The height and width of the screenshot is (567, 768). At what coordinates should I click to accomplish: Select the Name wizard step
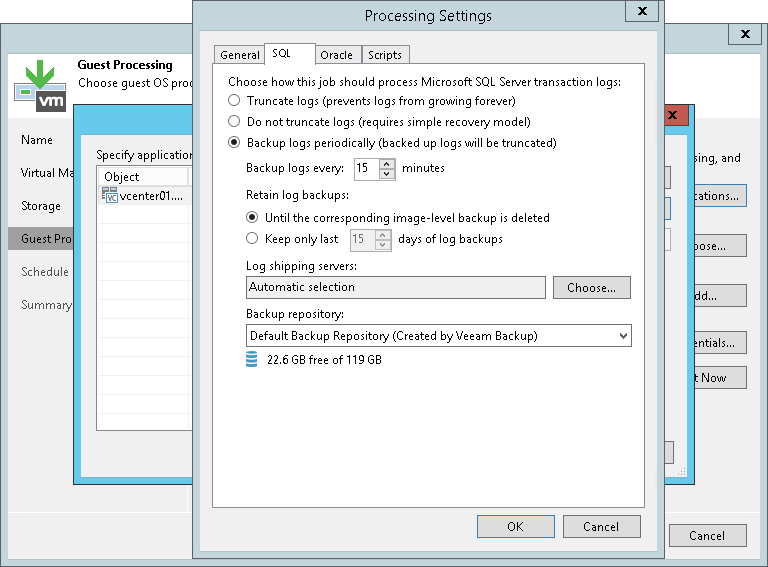tap(37, 140)
